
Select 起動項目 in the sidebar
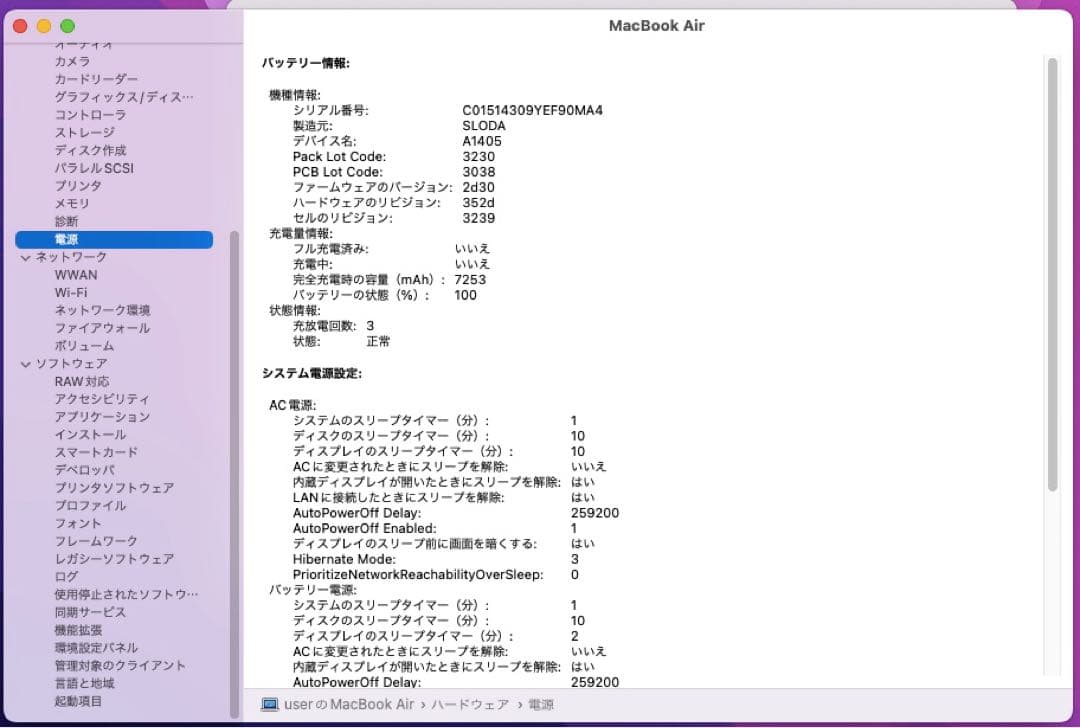[79, 701]
